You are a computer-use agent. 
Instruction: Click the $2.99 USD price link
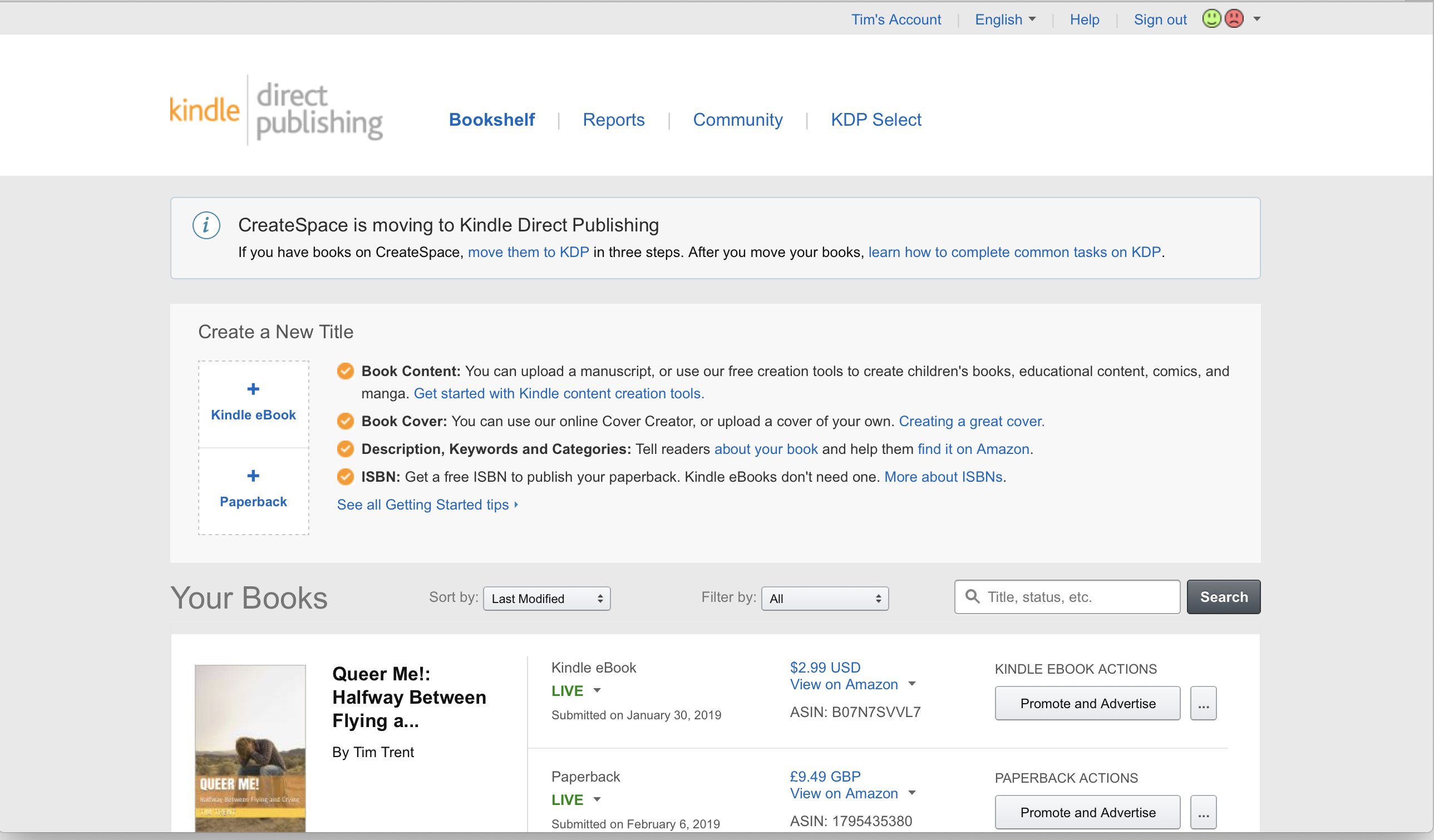point(825,667)
